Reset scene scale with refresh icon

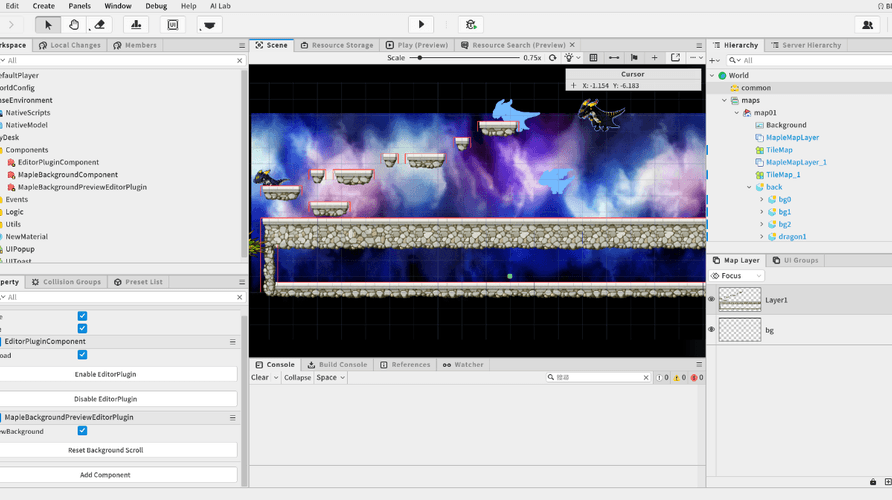[x=552, y=57]
